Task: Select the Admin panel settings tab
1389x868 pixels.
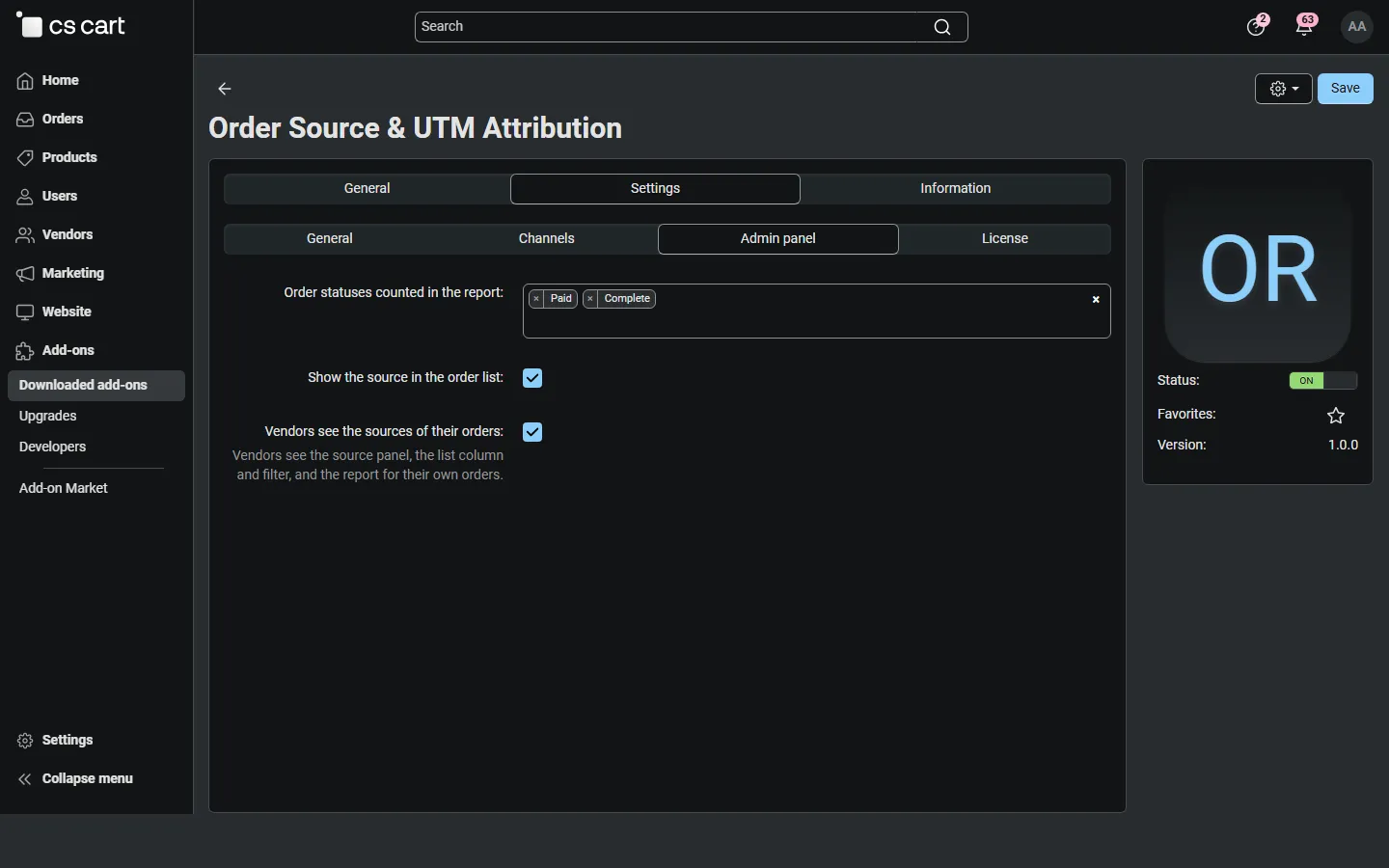Action: 778,239
